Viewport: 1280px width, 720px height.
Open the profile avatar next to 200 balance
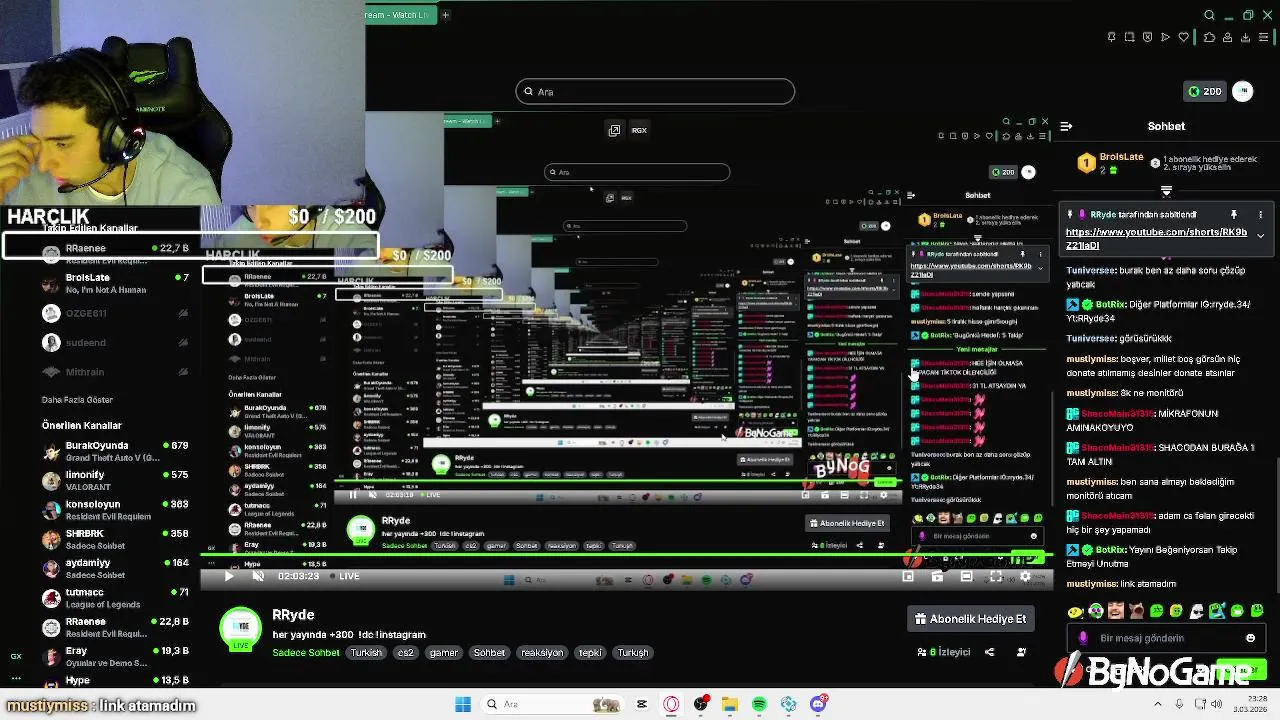pyautogui.click(x=1243, y=91)
